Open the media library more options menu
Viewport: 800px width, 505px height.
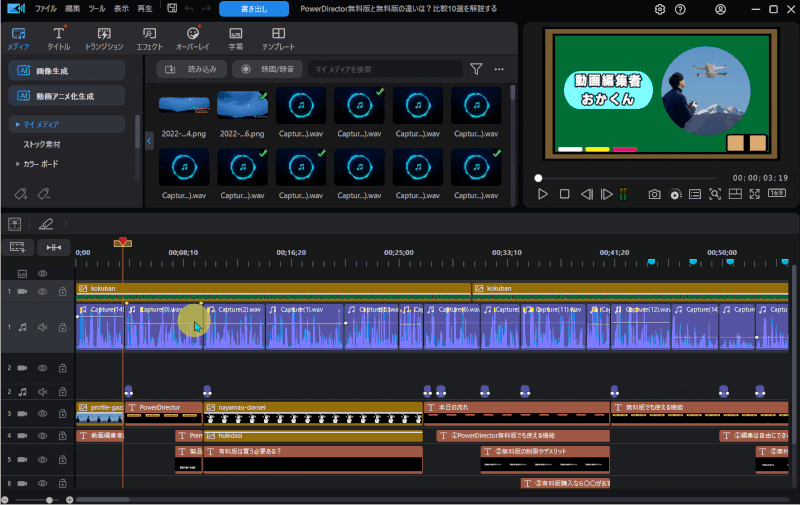[x=499, y=69]
